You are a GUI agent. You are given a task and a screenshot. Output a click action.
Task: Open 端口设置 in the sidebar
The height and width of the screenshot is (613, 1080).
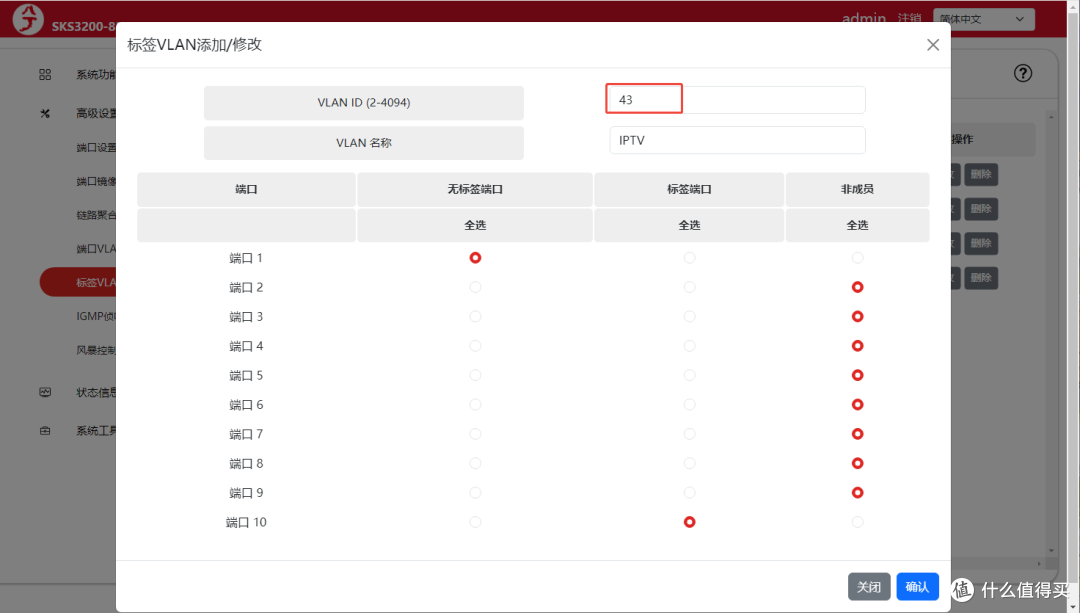96,147
